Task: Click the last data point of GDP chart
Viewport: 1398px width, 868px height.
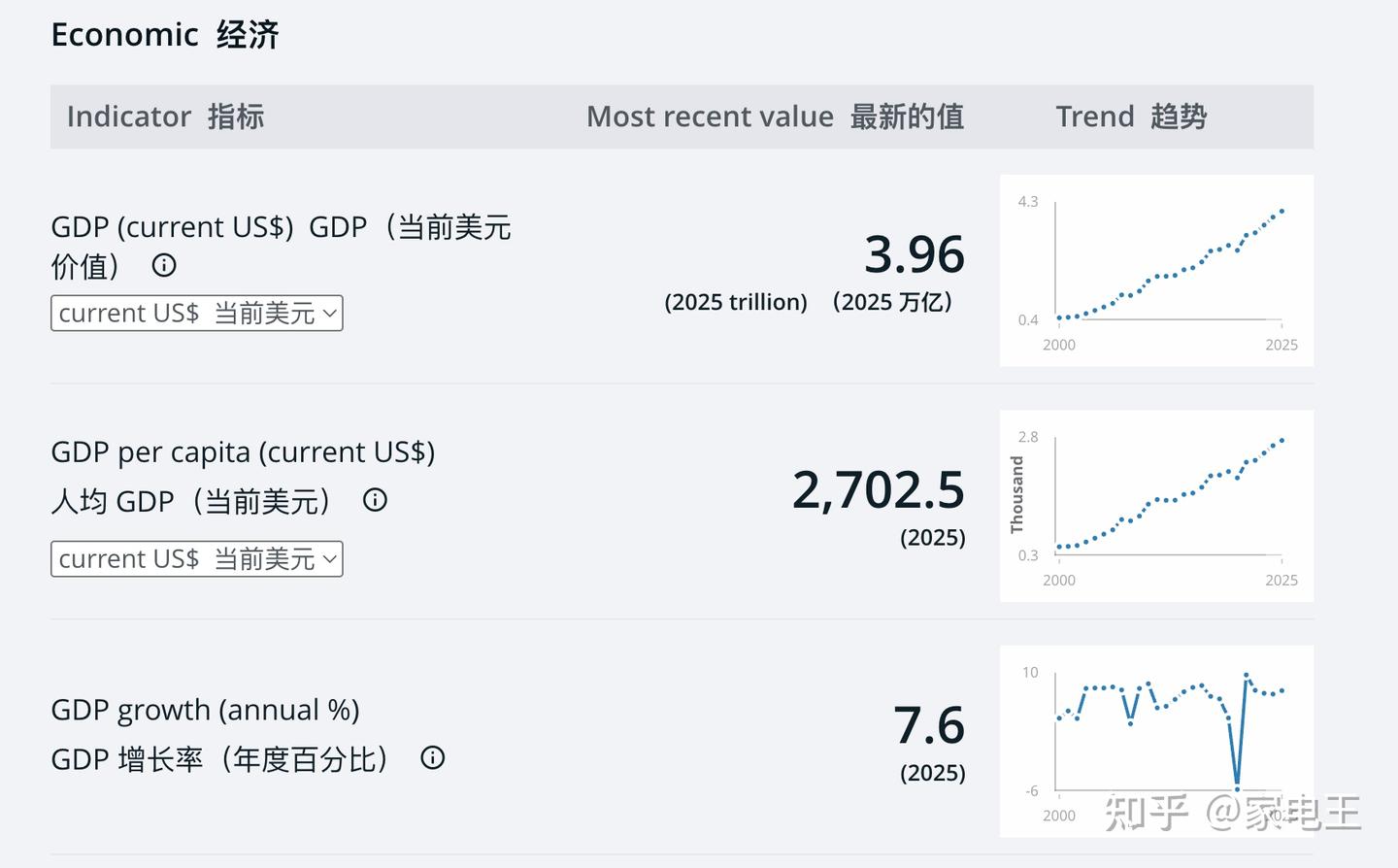Action: [1281, 211]
